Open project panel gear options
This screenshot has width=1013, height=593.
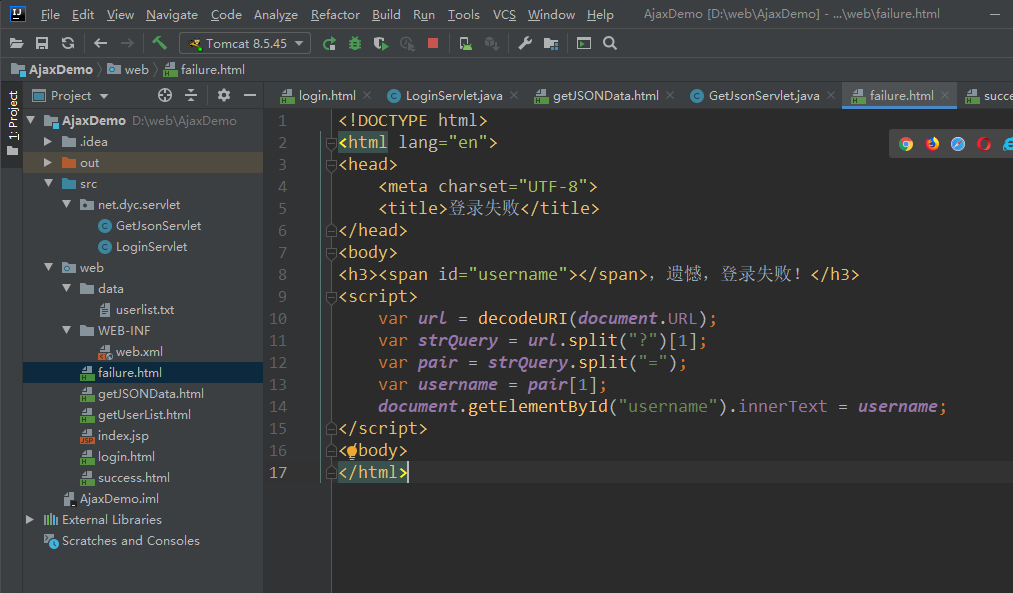(x=224, y=96)
